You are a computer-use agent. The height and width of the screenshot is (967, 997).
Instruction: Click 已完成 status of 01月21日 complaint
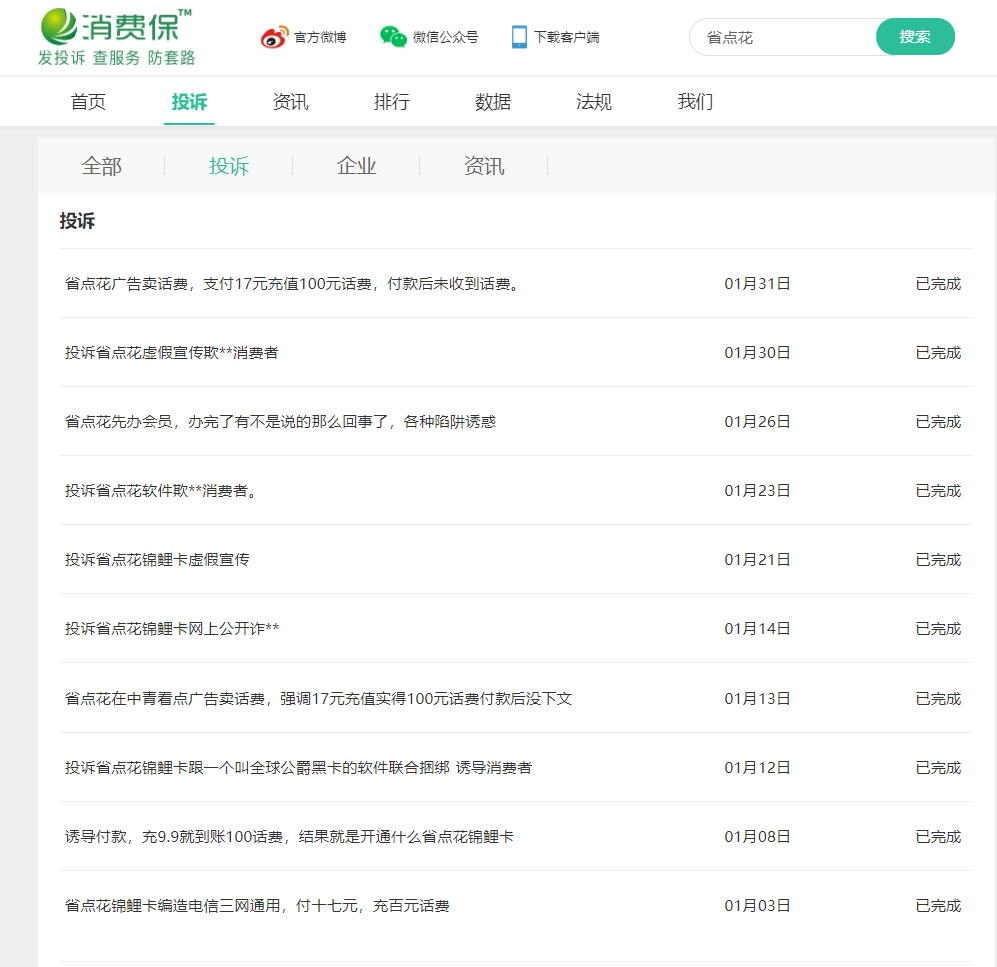coord(938,559)
